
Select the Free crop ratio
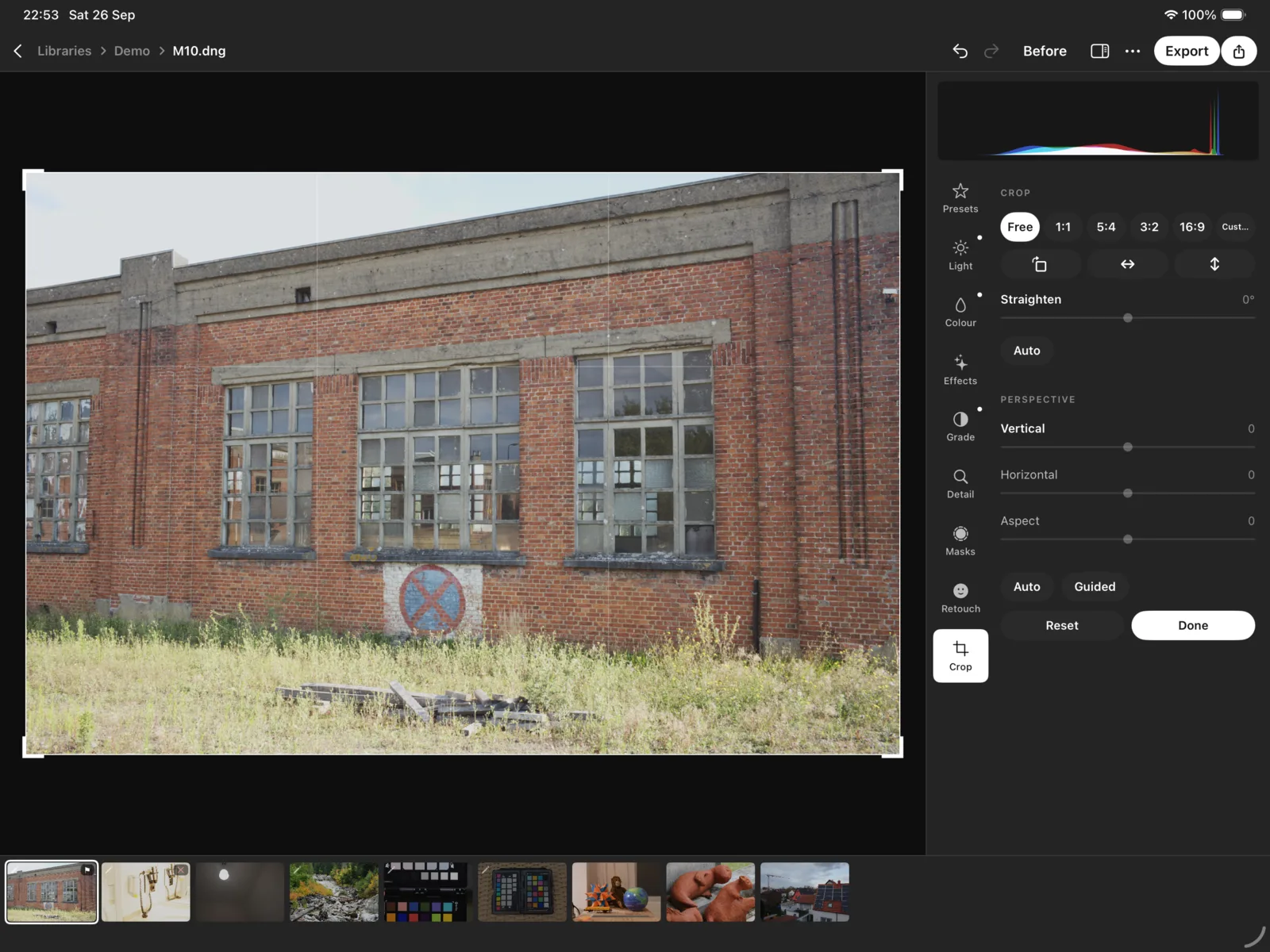pyautogui.click(x=1020, y=227)
